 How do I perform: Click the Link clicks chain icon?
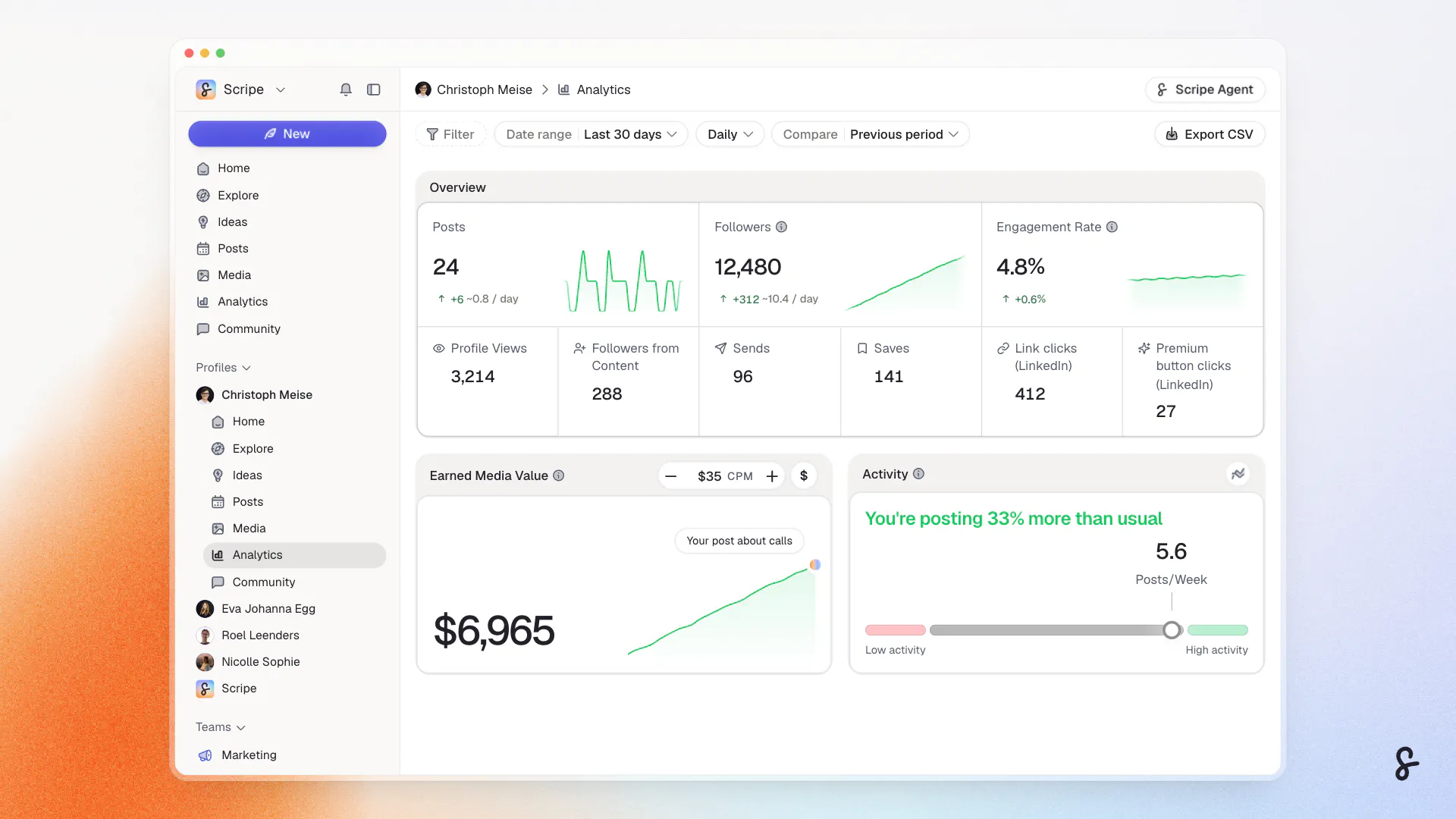(1003, 348)
